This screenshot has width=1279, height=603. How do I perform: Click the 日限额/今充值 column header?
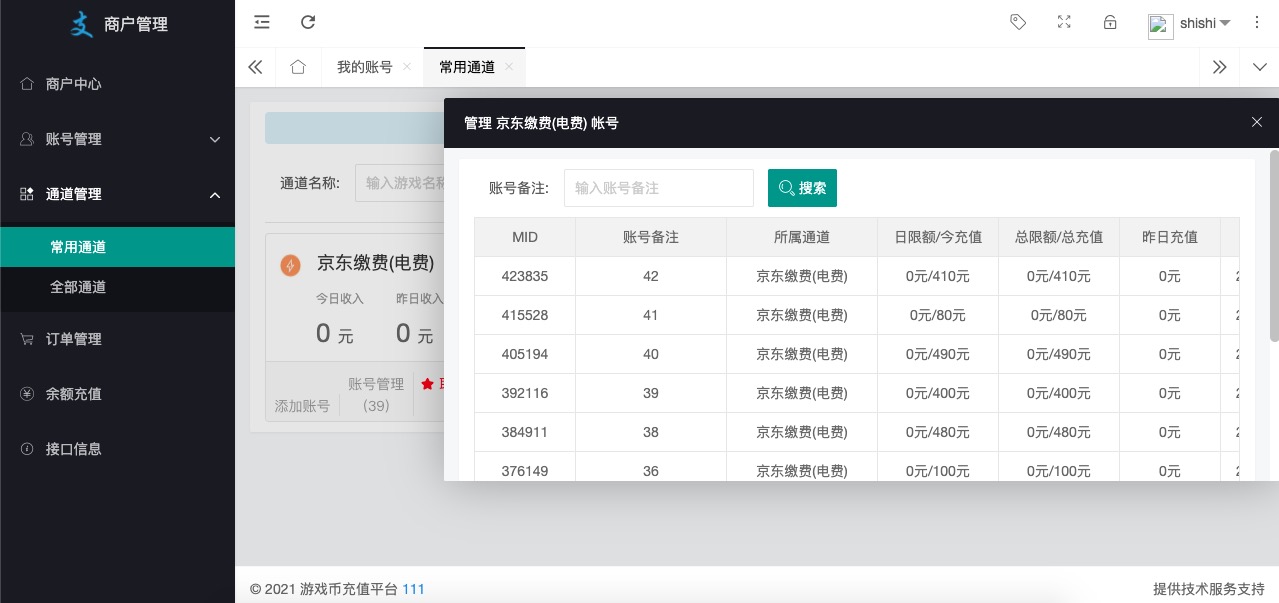point(938,237)
